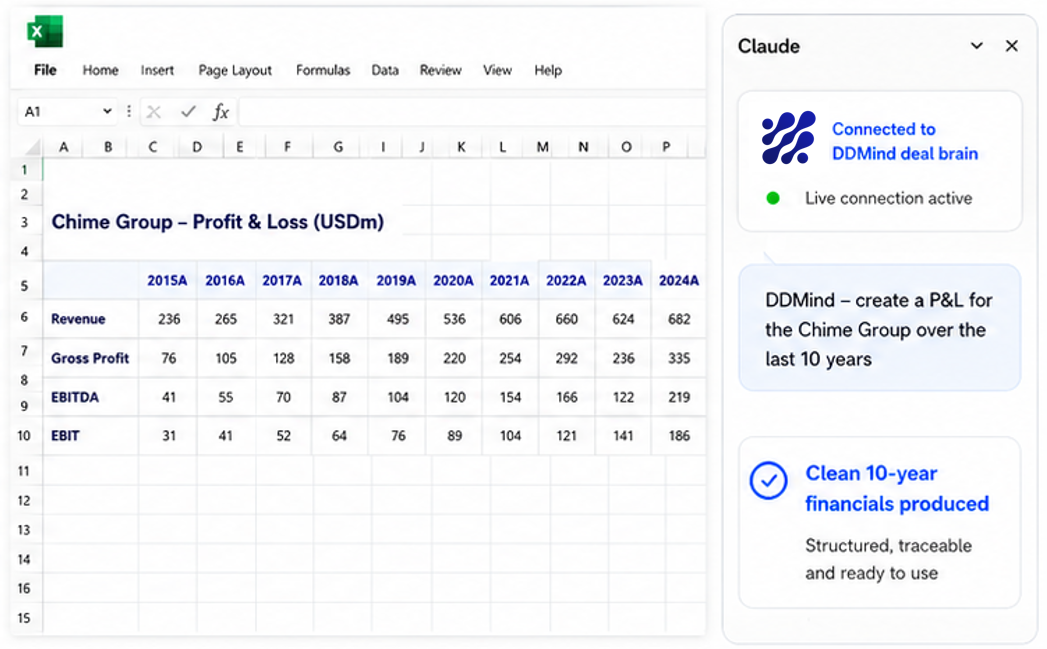Select the 2024A EBIT cell showing 186
Image resolution: width=1047 pixels, height=649 pixels.
pyautogui.click(x=679, y=436)
